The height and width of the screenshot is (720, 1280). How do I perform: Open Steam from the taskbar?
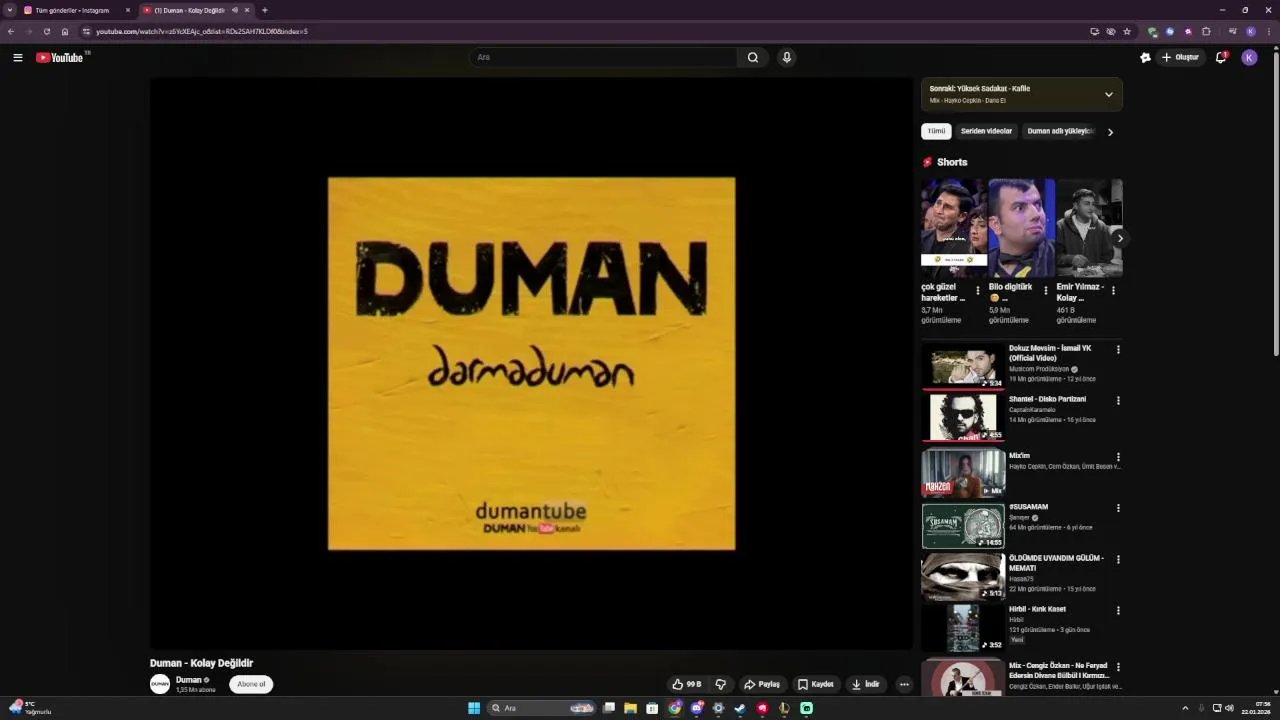(x=740, y=708)
